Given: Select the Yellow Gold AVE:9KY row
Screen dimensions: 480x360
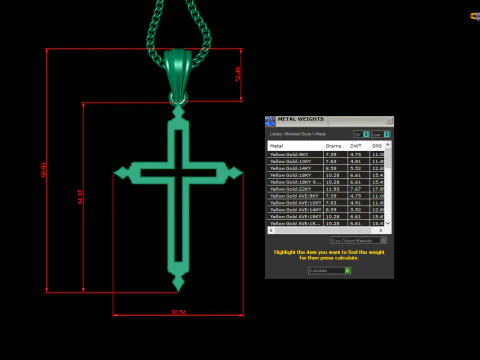Looking at the screenshot, I should click(326, 196).
